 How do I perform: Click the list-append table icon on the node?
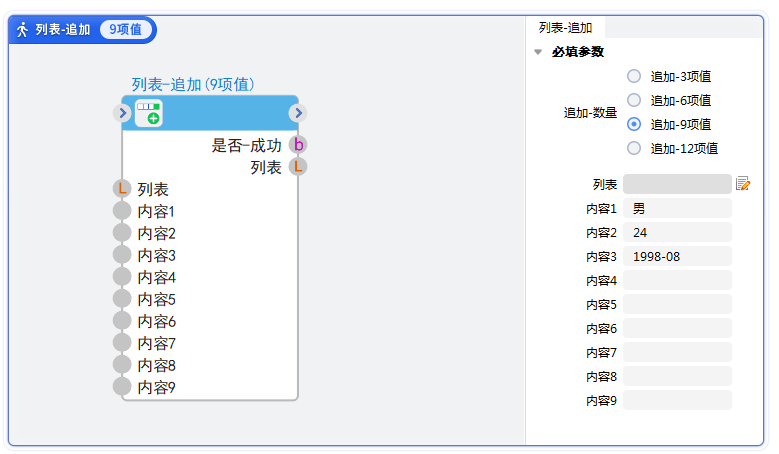click(x=149, y=113)
